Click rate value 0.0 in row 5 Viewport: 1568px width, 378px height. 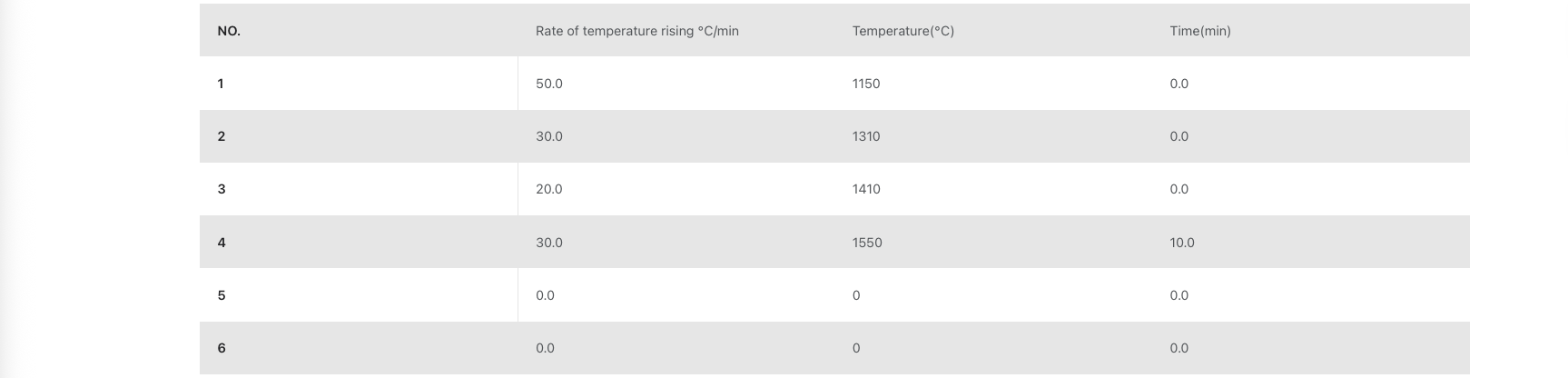point(545,295)
